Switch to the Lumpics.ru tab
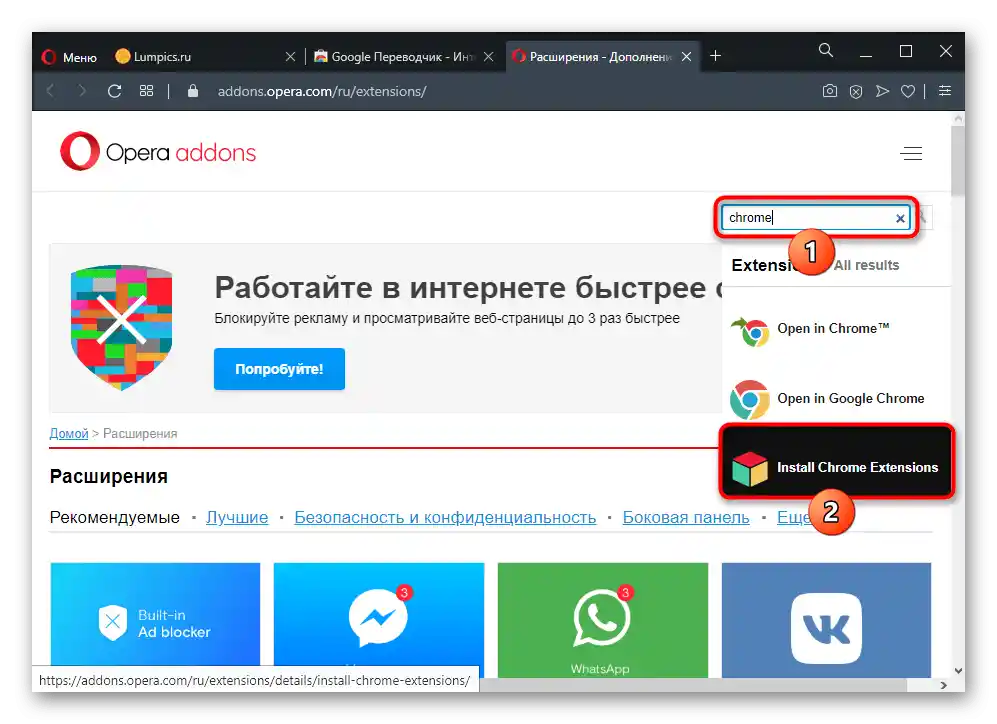The image size is (997, 724). point(203,57)
